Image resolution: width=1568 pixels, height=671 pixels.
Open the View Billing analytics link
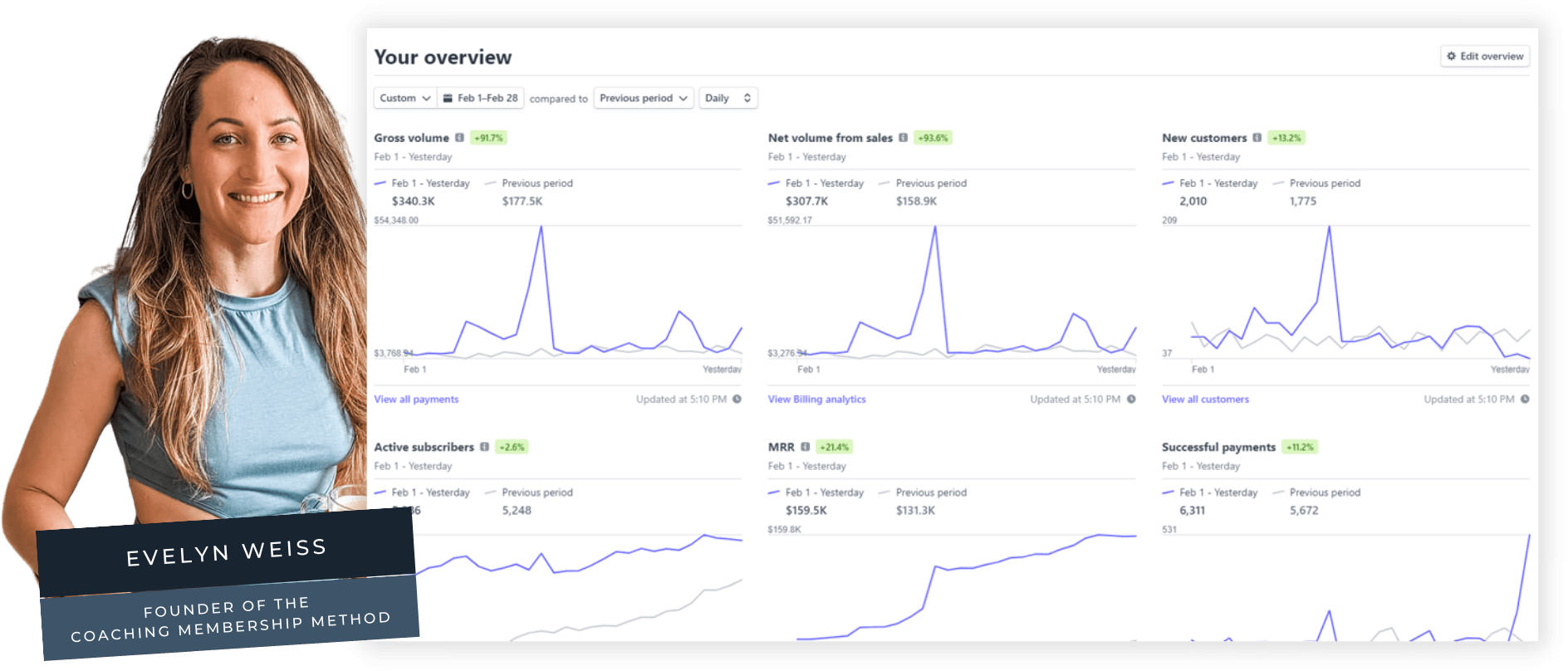816,399
